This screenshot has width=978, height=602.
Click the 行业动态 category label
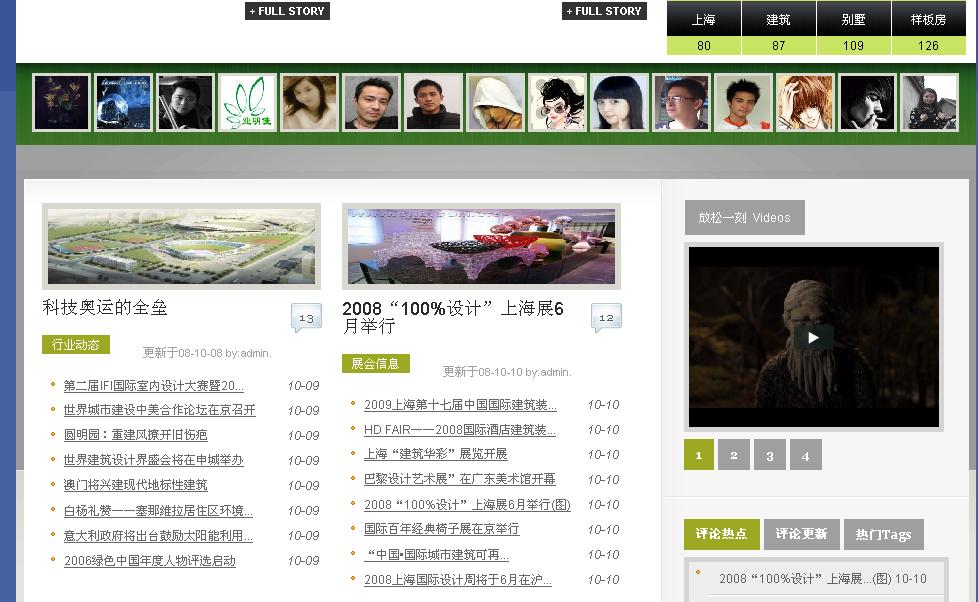click(x=76, y=344)
